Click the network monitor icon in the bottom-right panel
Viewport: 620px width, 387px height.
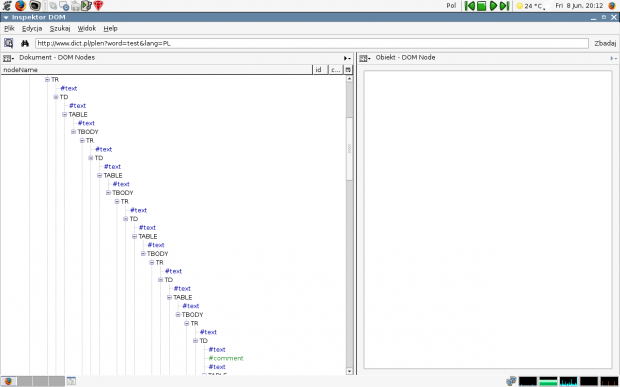pyautogui.click(x=511, y=381)
